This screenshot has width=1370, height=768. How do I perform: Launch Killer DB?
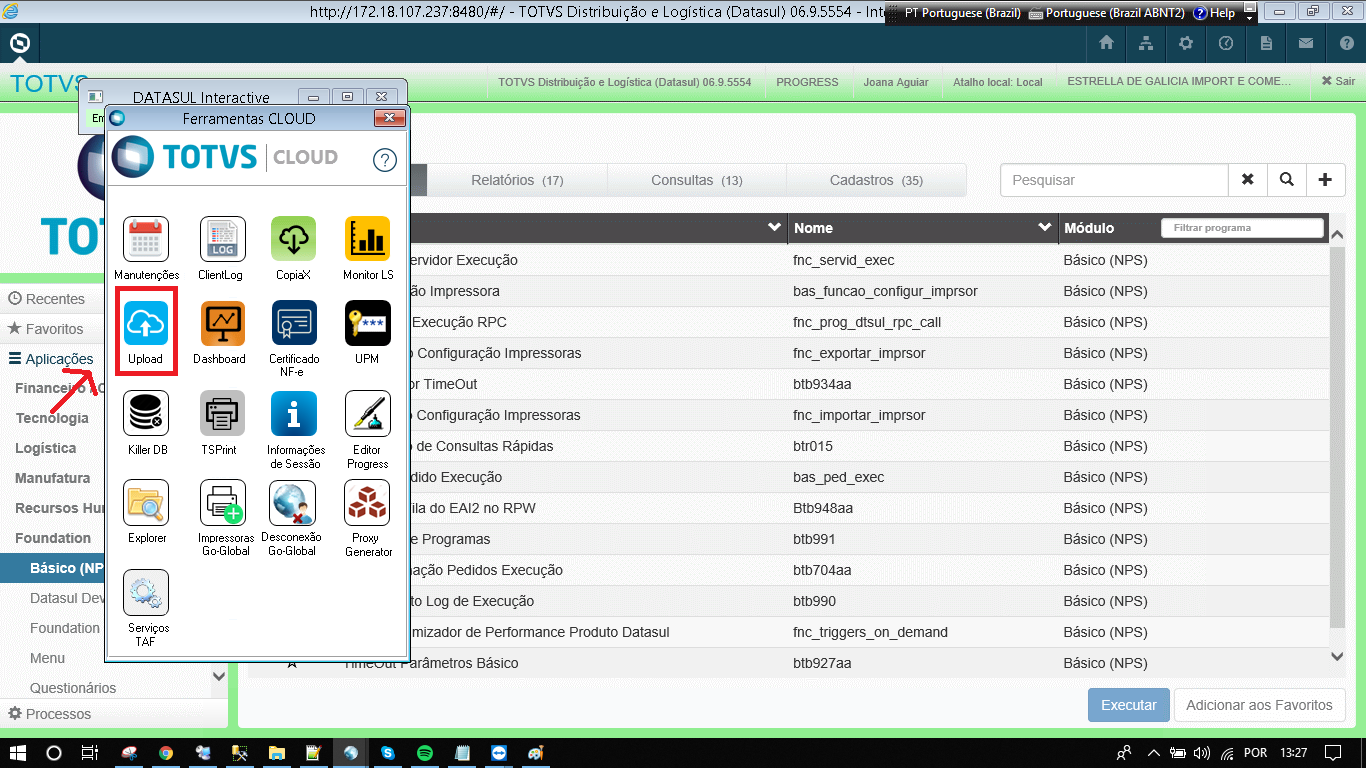(146, 414)
